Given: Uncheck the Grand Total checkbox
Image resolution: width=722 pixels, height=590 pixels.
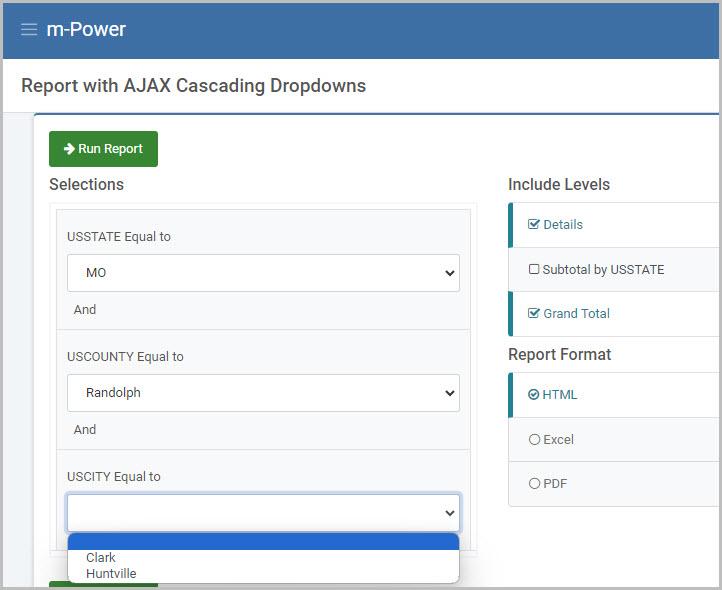Looking at the screenshot, I should pyautogui.click(x=534, y=313).
